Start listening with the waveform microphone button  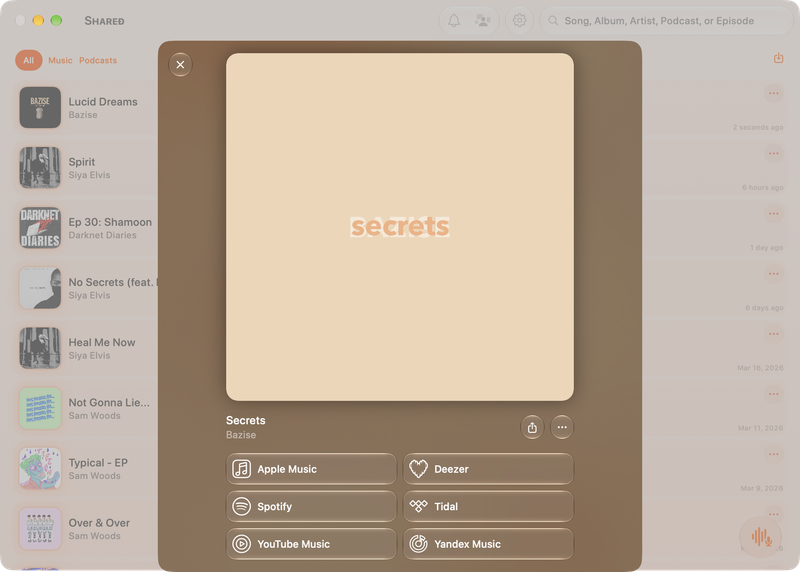pos(761,537)
